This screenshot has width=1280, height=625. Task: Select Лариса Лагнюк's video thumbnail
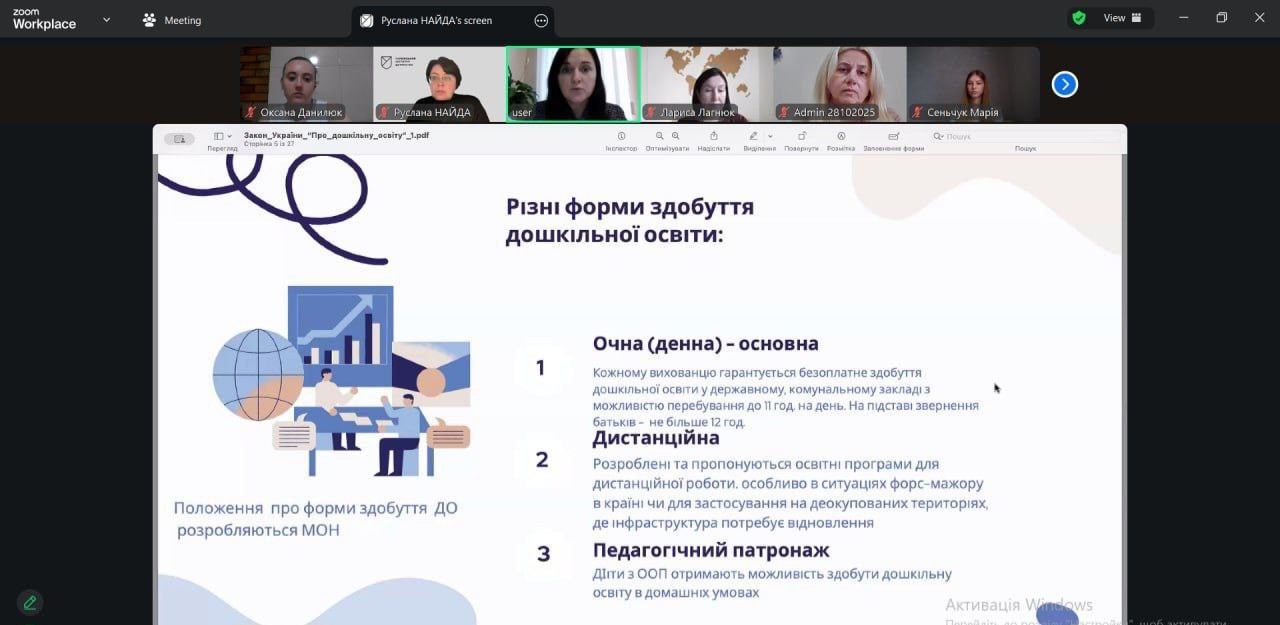(706, 84)
